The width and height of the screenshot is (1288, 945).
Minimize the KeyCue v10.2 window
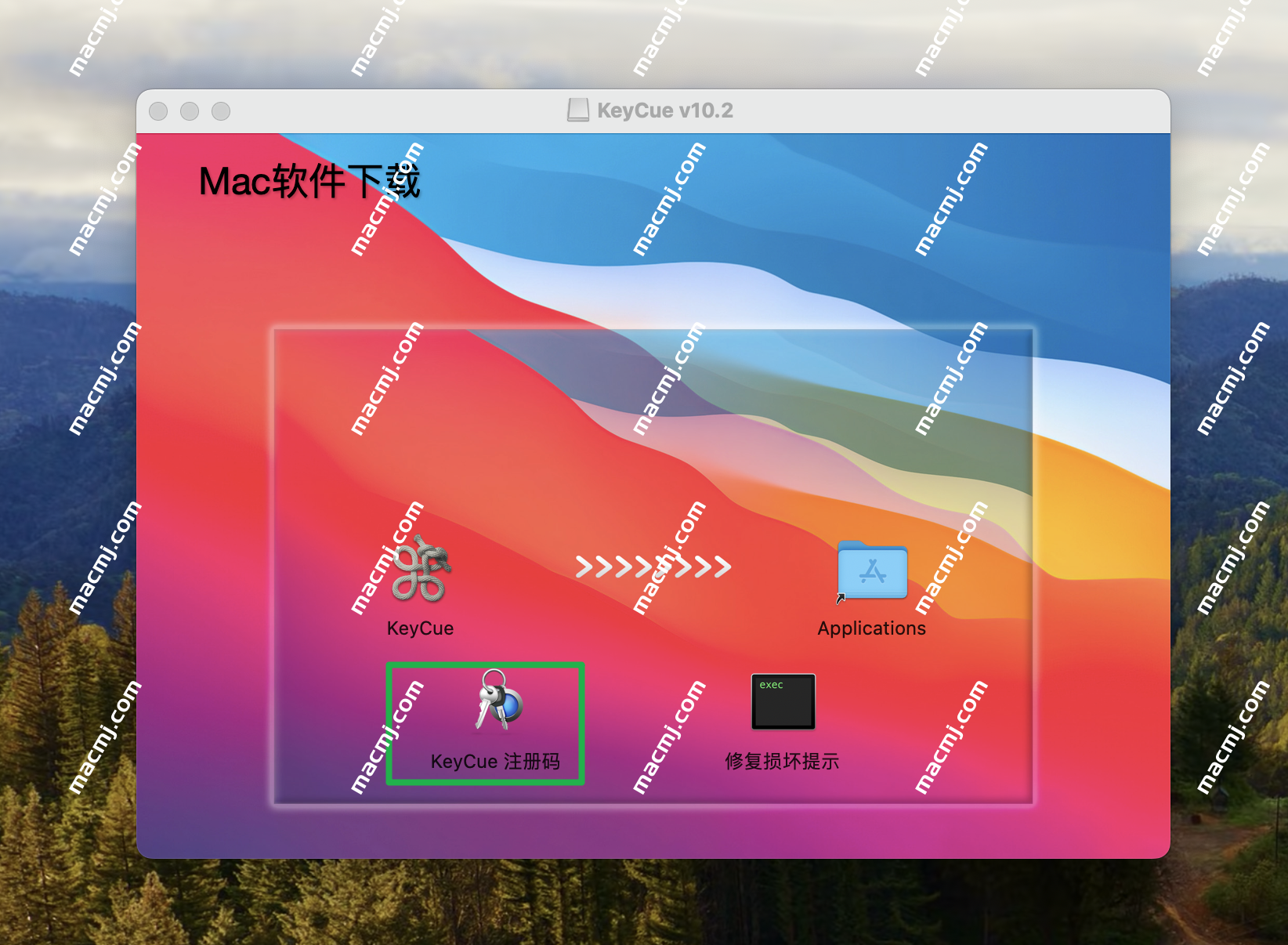coord(190,111)
